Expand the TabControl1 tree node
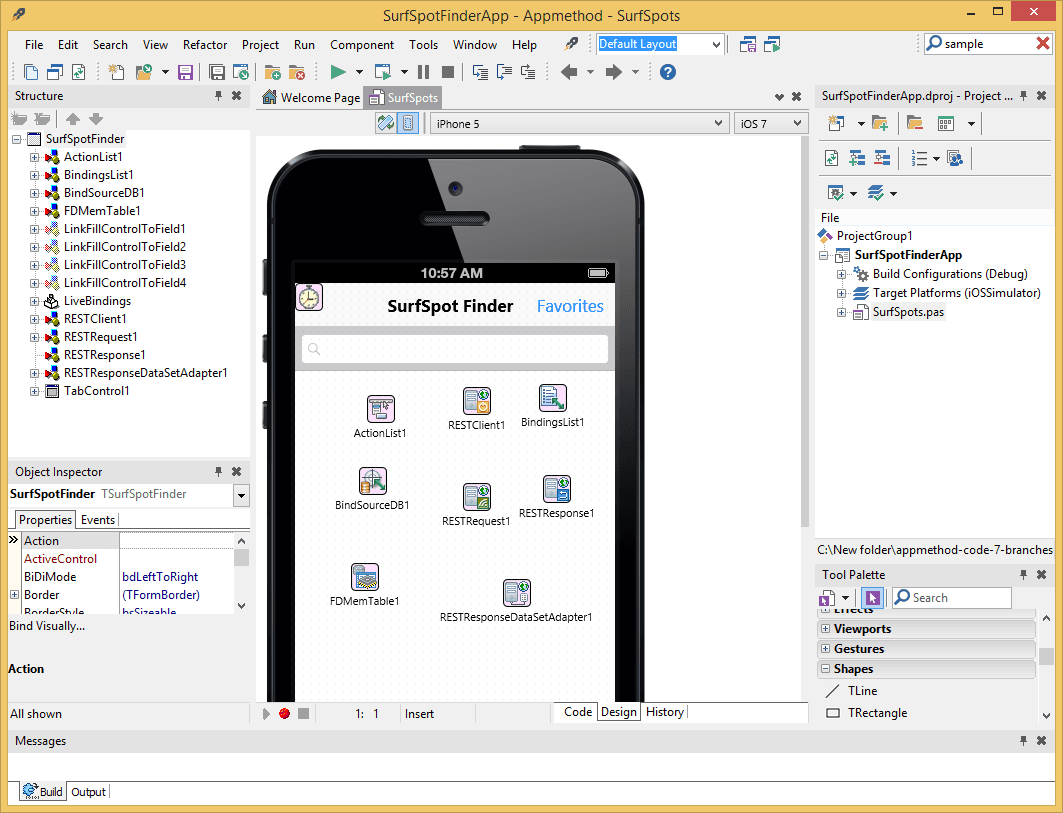The width and height of the screenshot is (1063, 813). (34, 391)
